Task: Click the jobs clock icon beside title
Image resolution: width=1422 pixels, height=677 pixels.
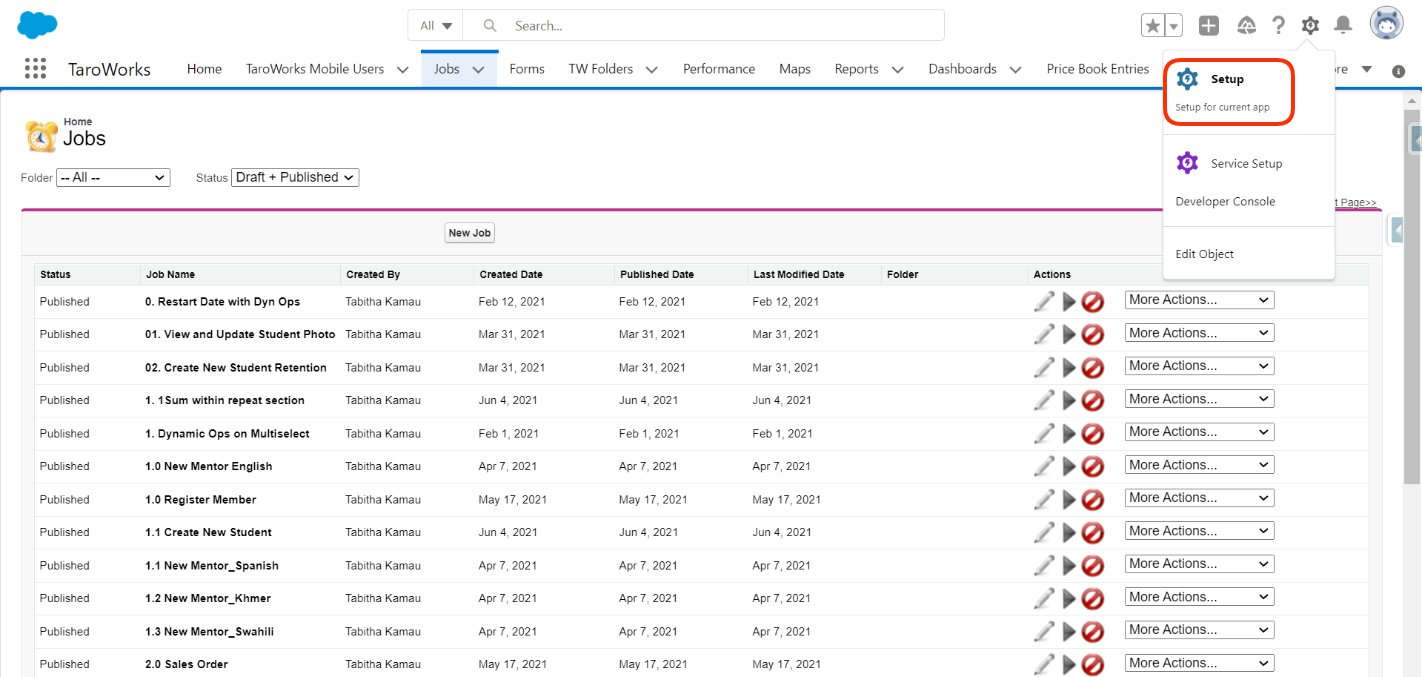Action: tap(42, 136)
